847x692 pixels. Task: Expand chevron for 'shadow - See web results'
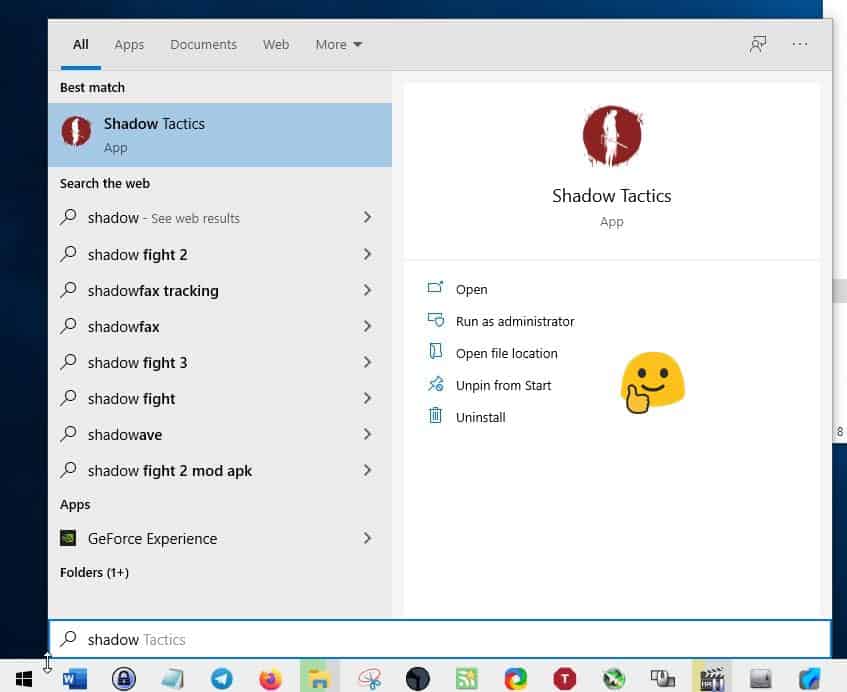367,217
